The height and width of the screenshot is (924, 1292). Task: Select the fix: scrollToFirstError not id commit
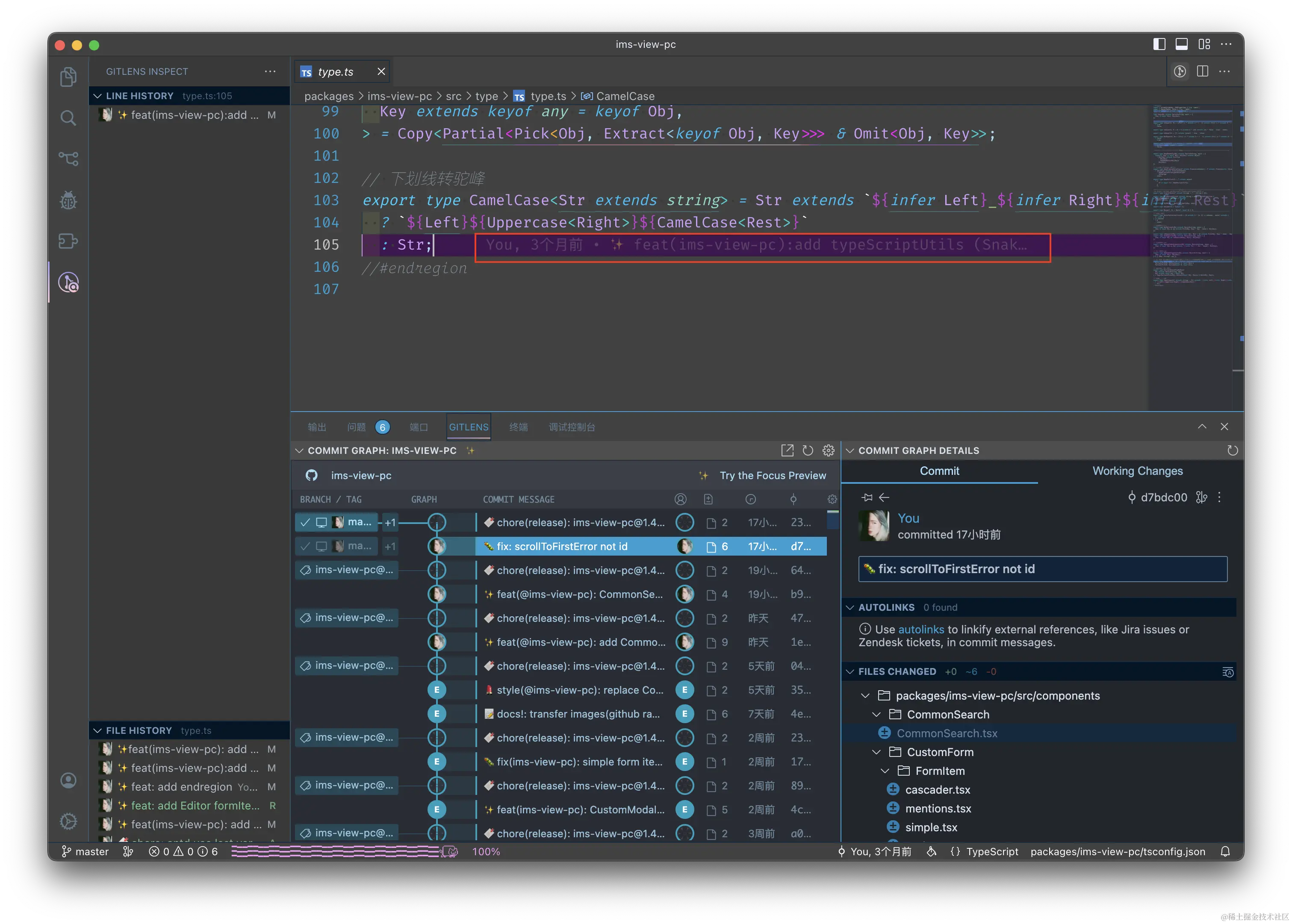(x=562, y=546)
